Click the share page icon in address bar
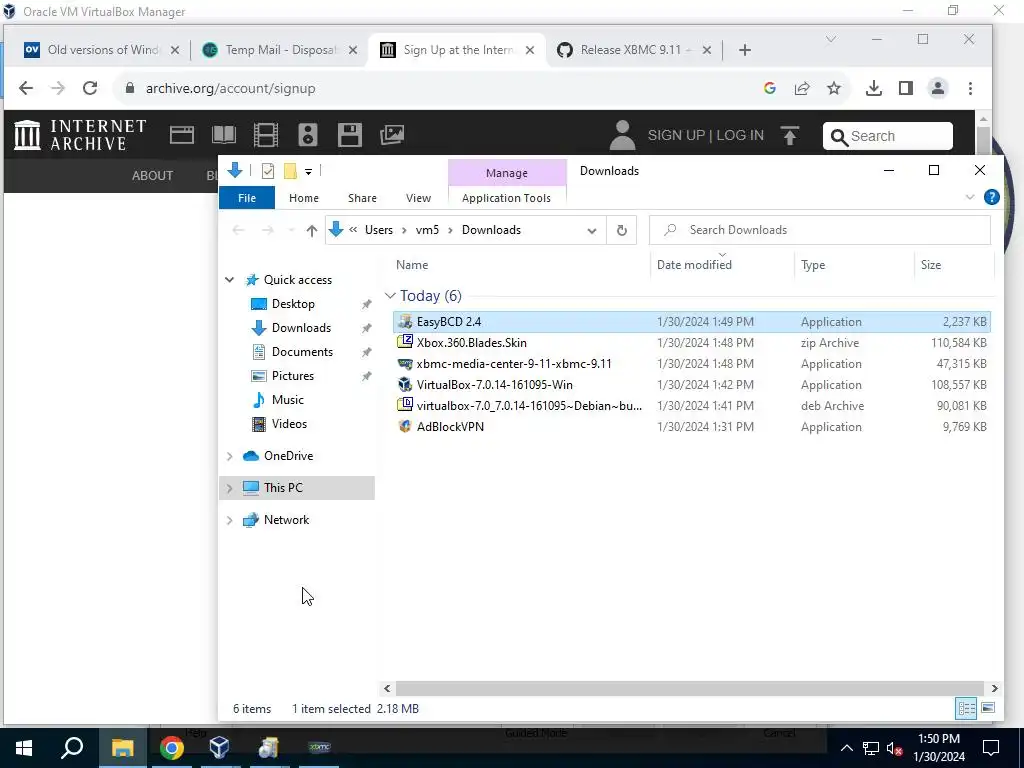Screen dimensions: 1024x768 point(802,88)
